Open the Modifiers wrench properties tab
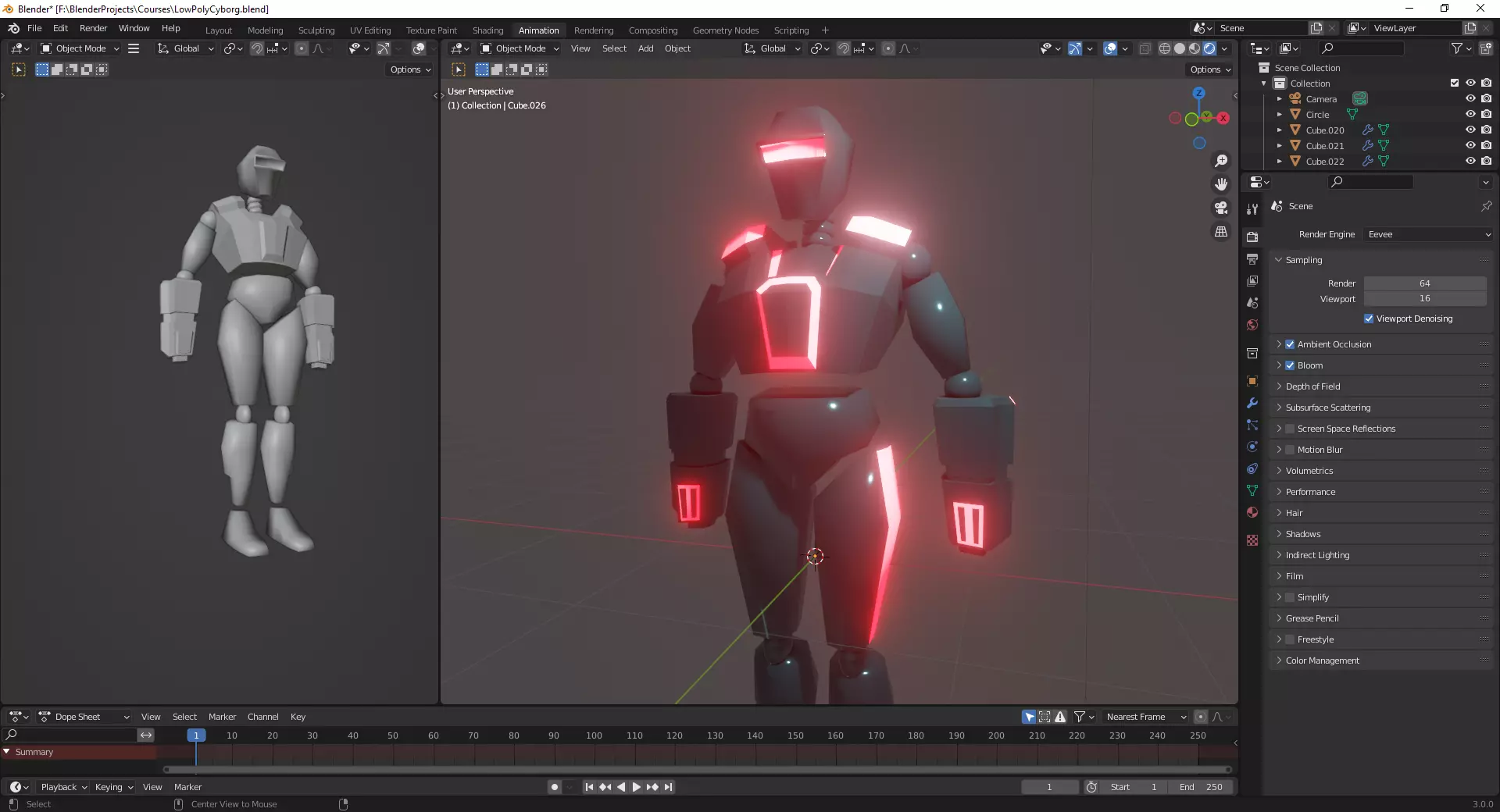Viewport: 1500px width, 812px height. [1252, 403]
